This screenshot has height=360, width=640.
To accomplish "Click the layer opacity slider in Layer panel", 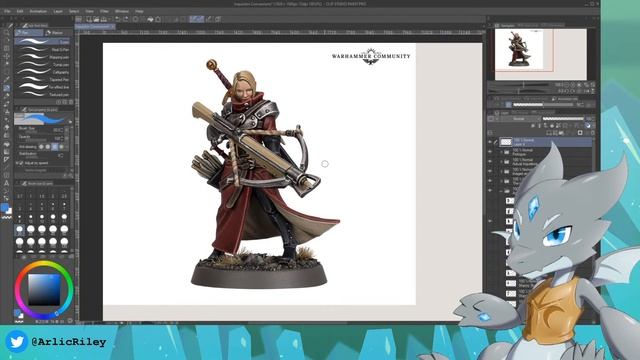I will point(563,119).
